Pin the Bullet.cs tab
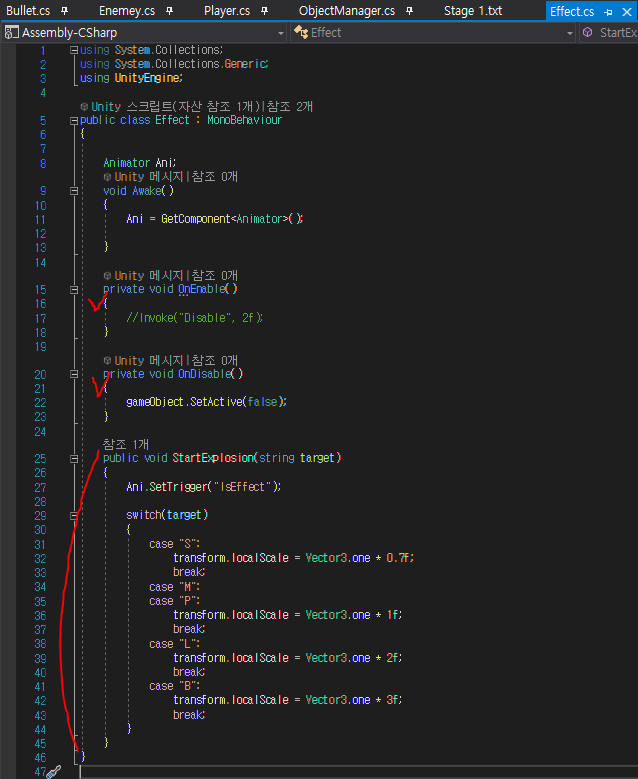 (65, 11)
